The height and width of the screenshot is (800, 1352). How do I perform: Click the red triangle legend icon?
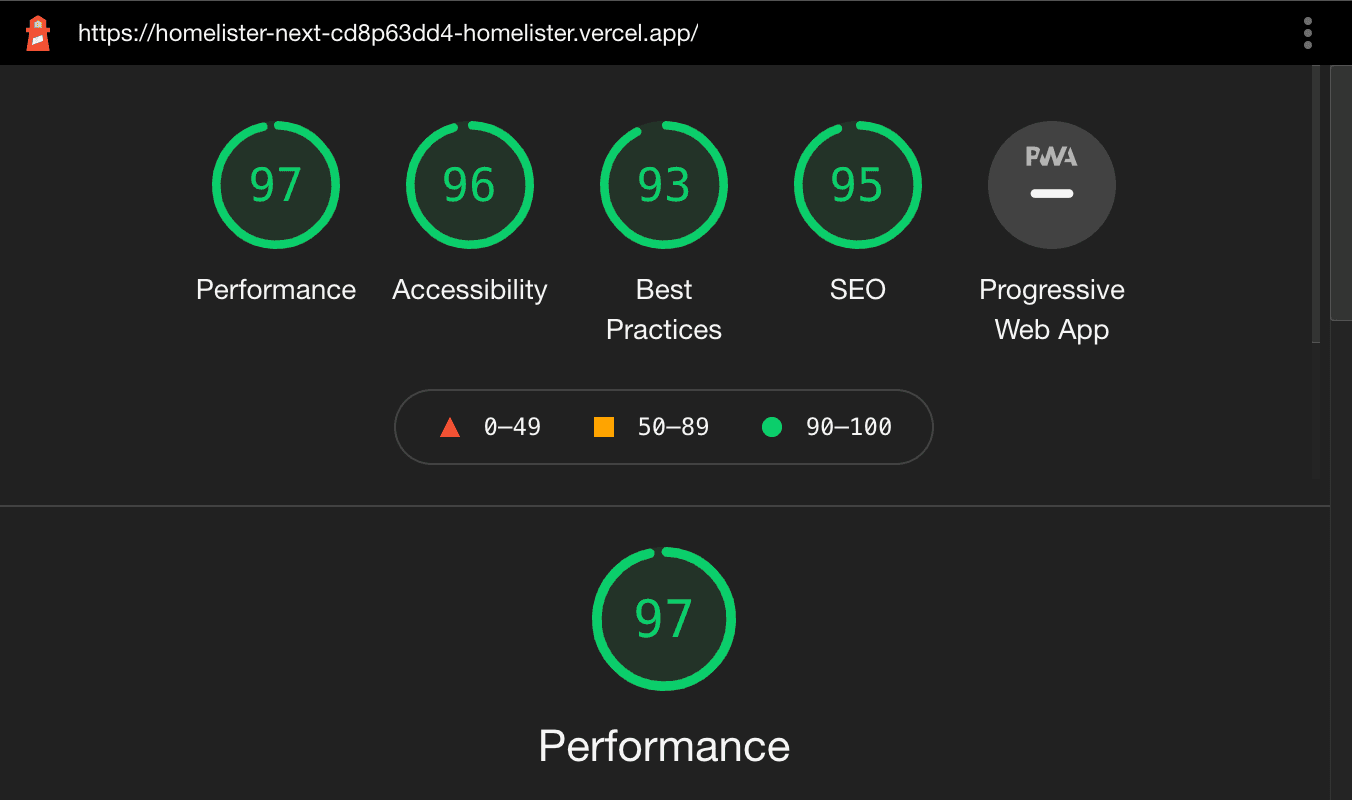(450, 428)
